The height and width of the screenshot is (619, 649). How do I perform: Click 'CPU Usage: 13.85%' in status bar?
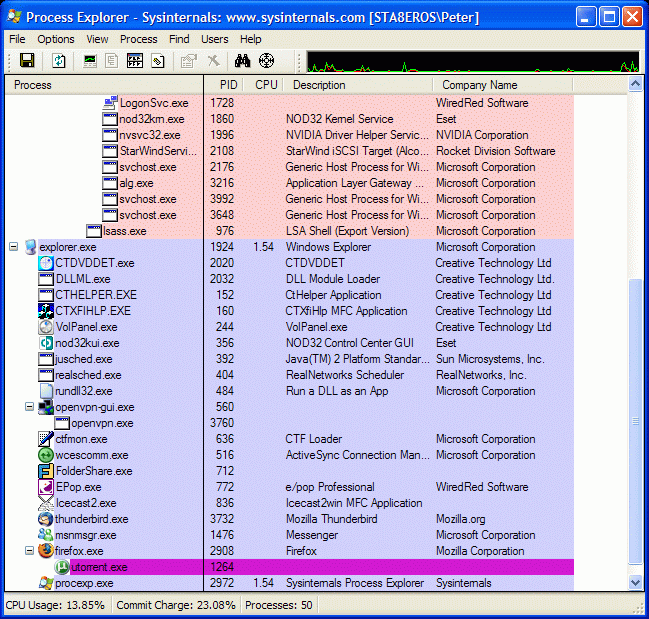tap(55, 605)
